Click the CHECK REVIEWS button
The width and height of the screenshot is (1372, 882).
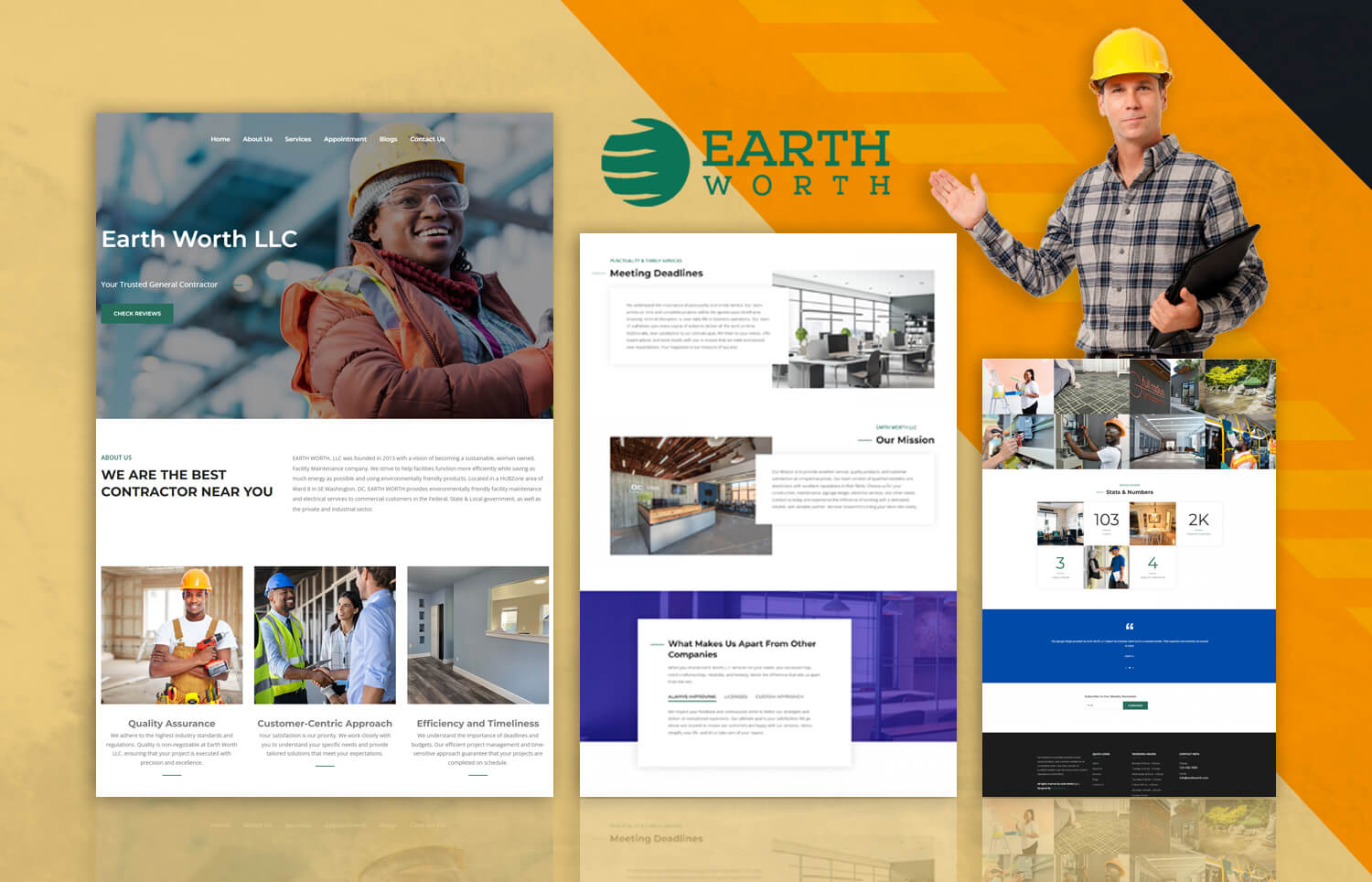[x=137, y=313]
